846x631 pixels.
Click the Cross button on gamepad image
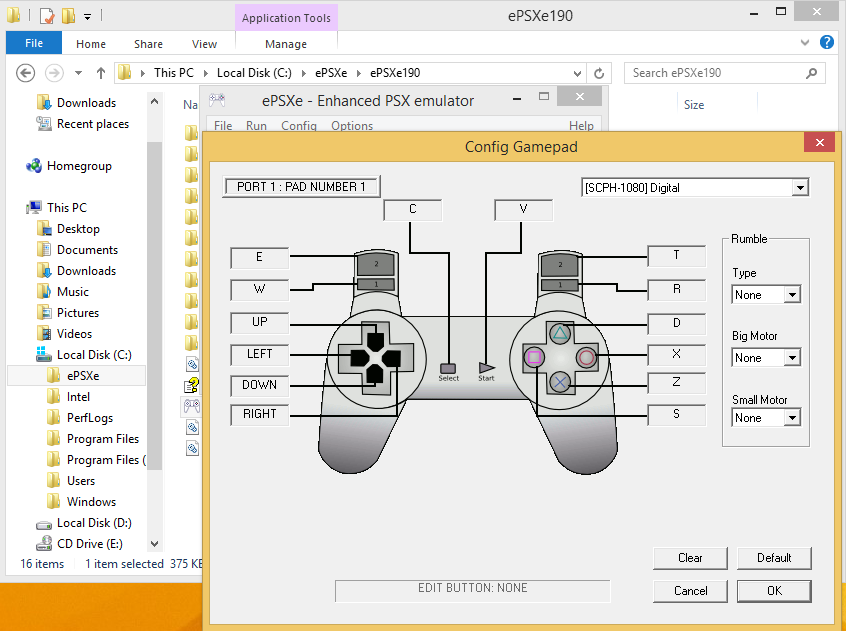(560, 382)
